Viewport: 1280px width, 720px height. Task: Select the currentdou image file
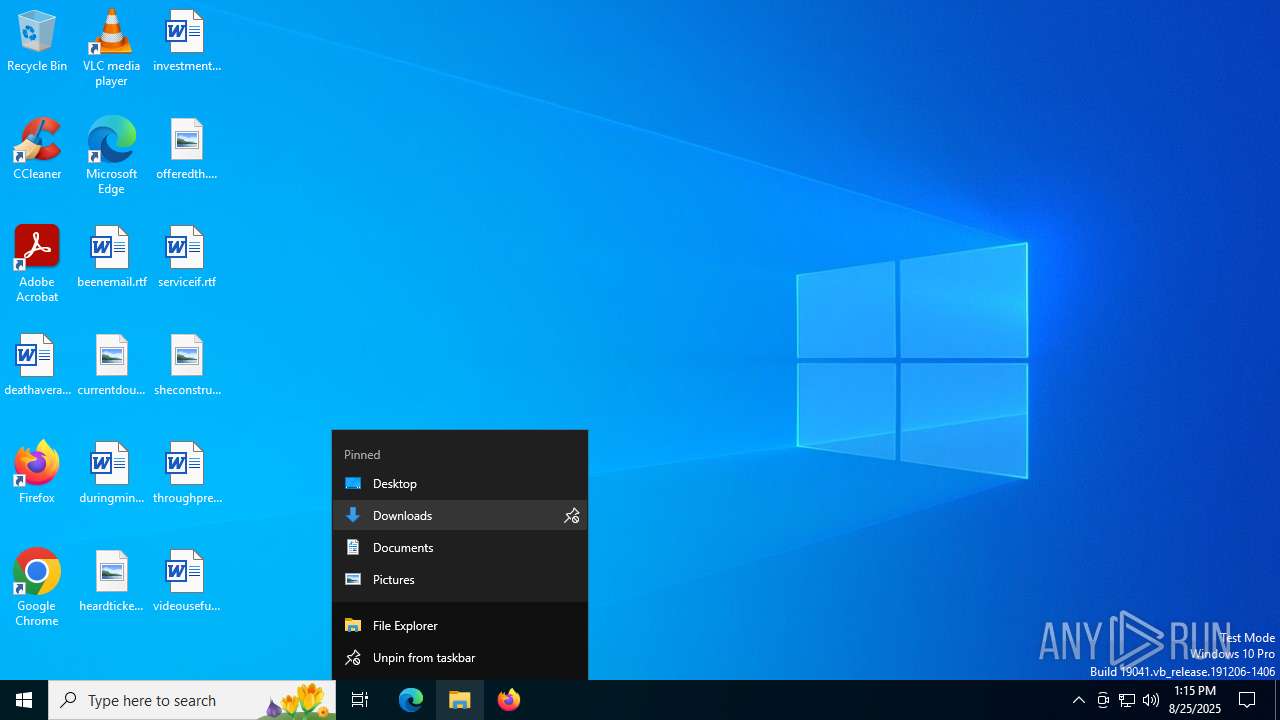coord(111,366)
